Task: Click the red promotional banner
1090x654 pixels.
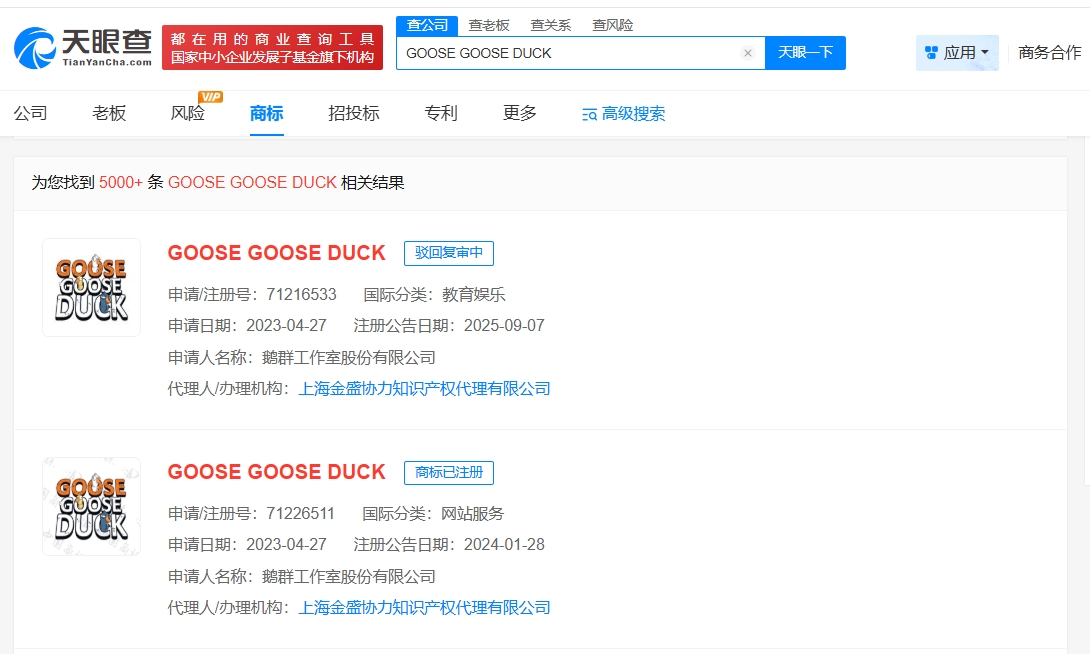Action: coord(272,48)
